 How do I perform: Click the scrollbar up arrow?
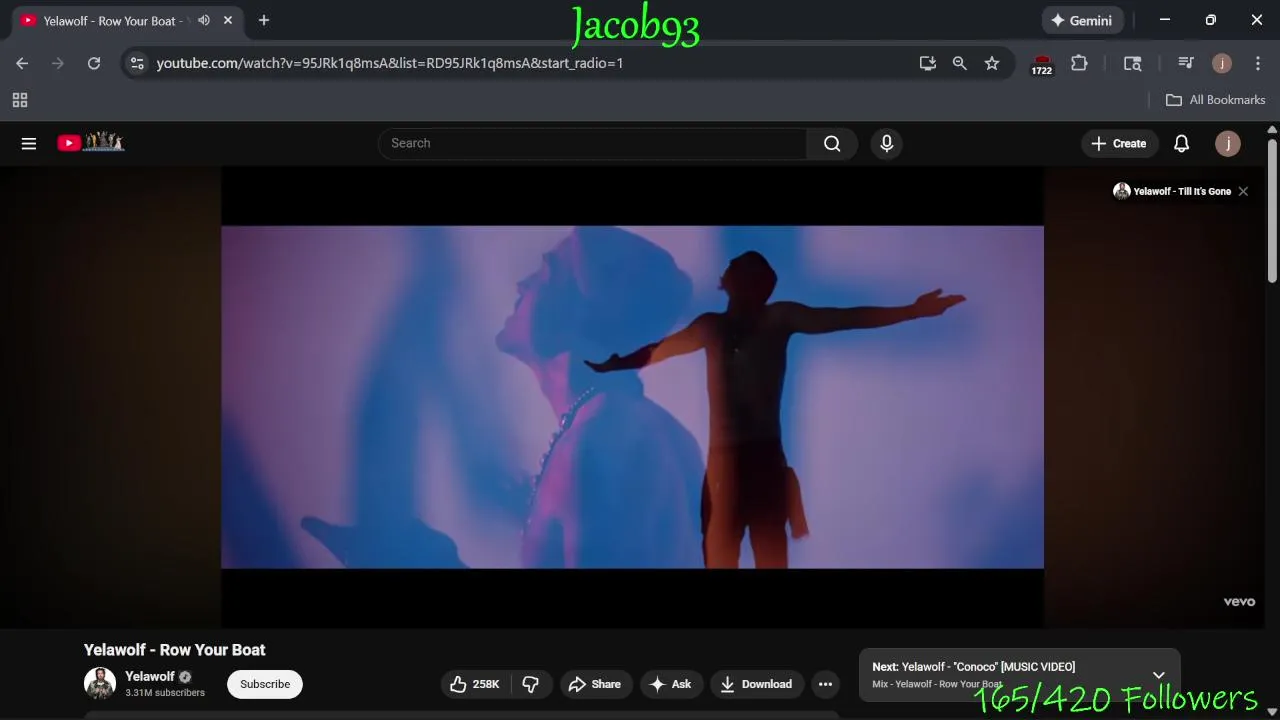(1272, 129)
